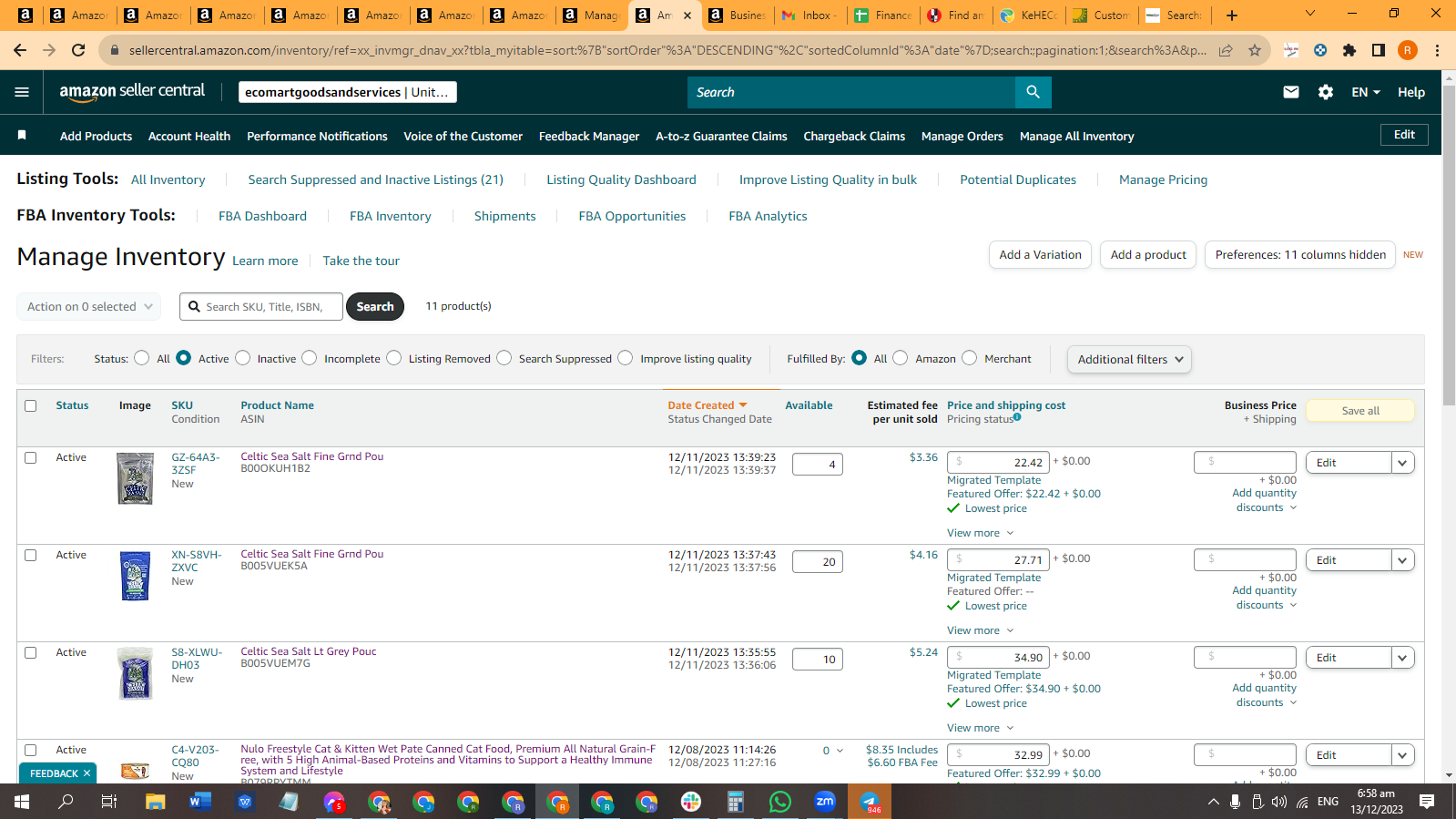Open Manage Orders in the nav bar
The image size is (1456, 819).
pyautogui.click(x=962, y=136)
